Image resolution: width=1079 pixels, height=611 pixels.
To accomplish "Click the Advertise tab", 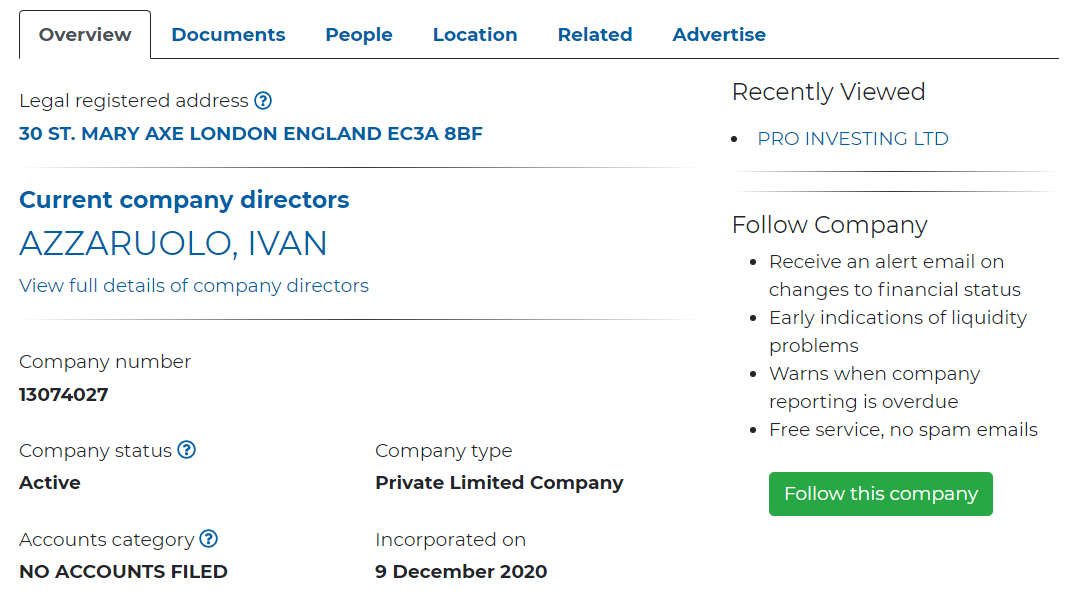I will coord(719,35).
